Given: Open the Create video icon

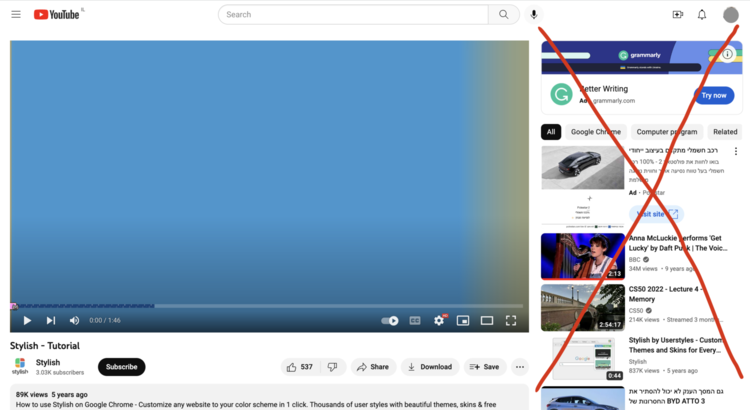Looking at the screenshot, I should point(678,14).
